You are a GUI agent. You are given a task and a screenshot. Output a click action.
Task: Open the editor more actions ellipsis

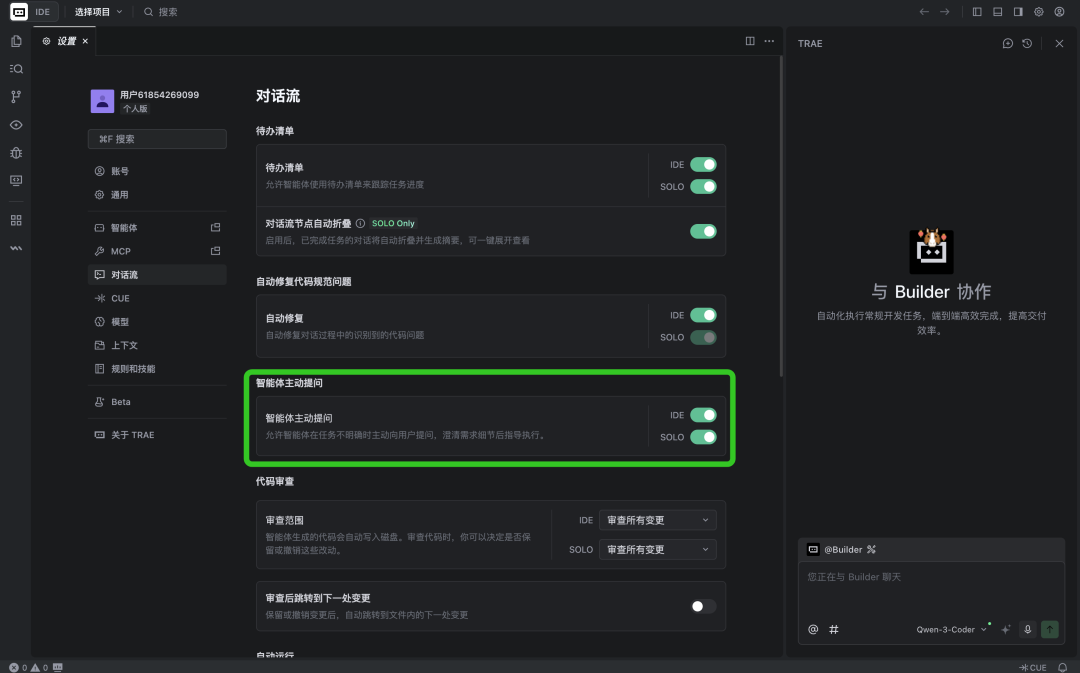(x=769, y=41)
